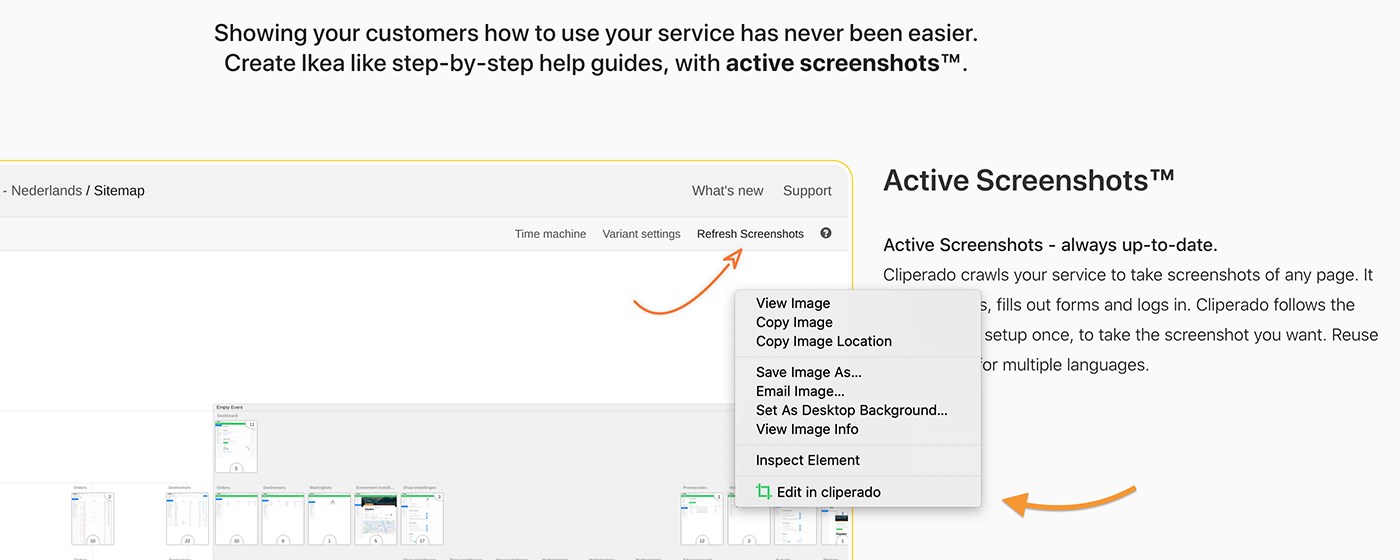
Task: Open Deelnemers thumbnail showing count 9
Action: [x=283, y=518]
